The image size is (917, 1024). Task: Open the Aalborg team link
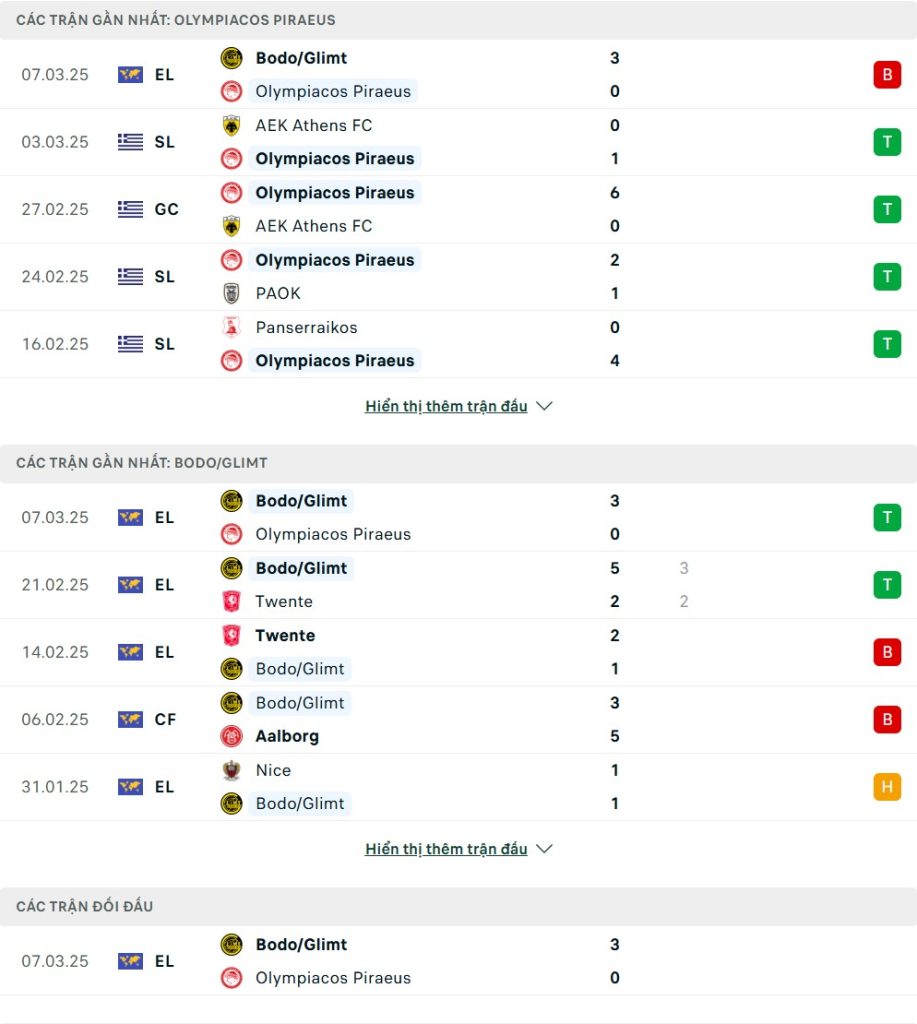pyautogui.click(x=287, y=736)
